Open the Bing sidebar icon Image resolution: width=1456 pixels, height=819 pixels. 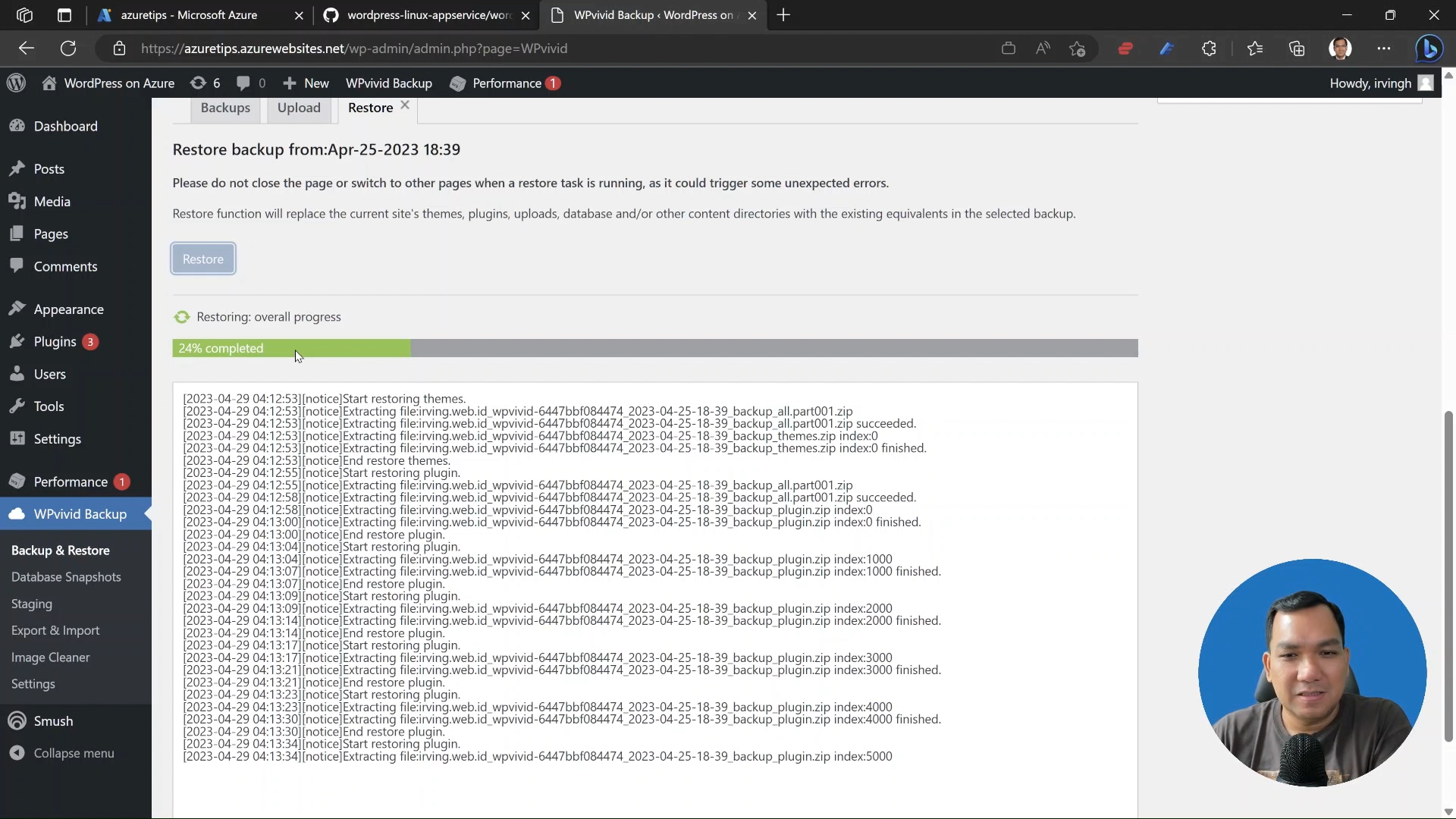click(x=1429, y=49)
